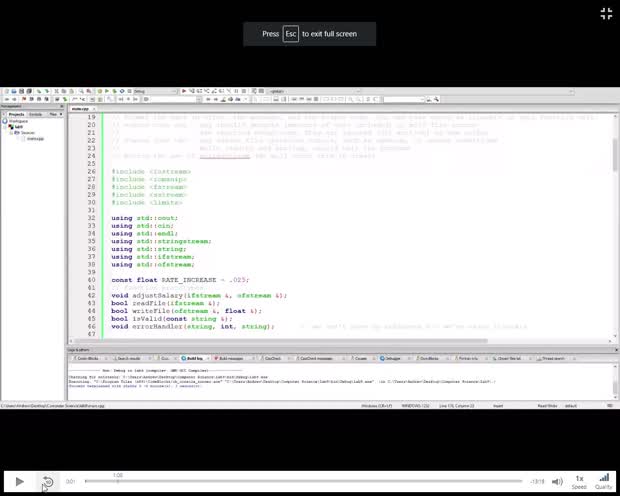The height and width of the screenshot is (496, 620).
Task: Click the Redo toolbar icon
Action: tap(47, 91)
